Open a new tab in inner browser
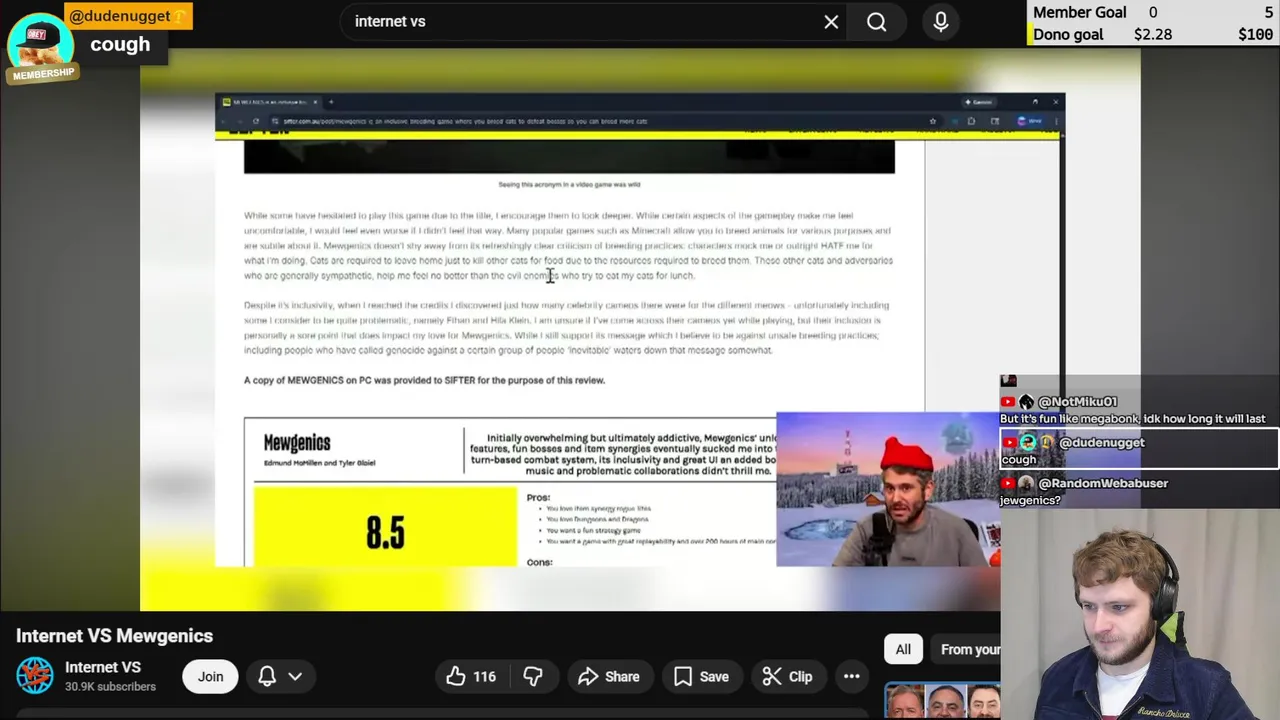 coord(331,102)
